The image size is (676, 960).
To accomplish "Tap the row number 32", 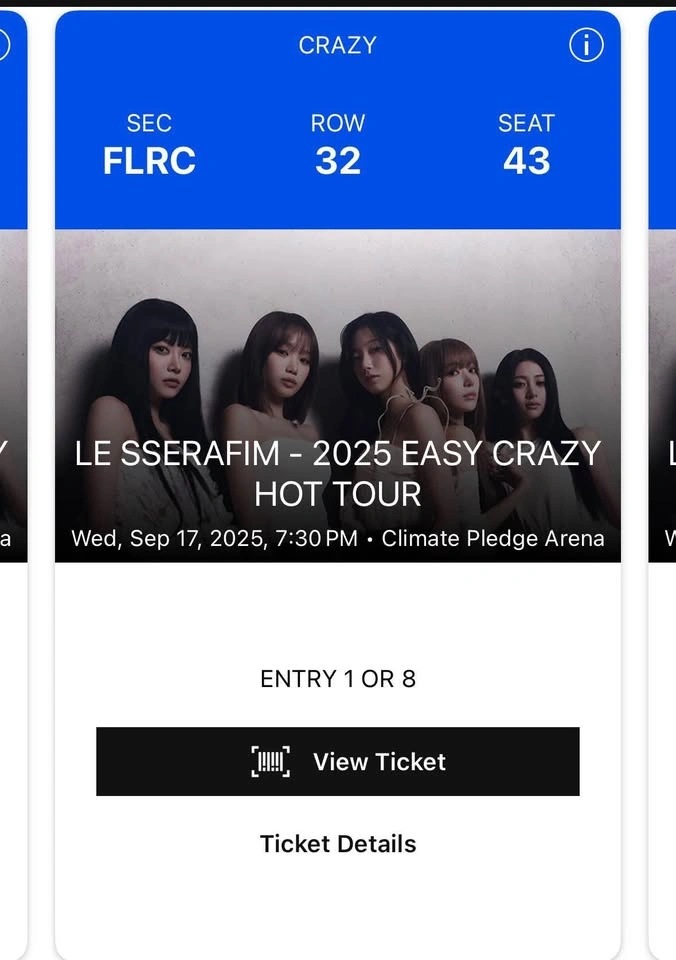I will pos(338,161).
